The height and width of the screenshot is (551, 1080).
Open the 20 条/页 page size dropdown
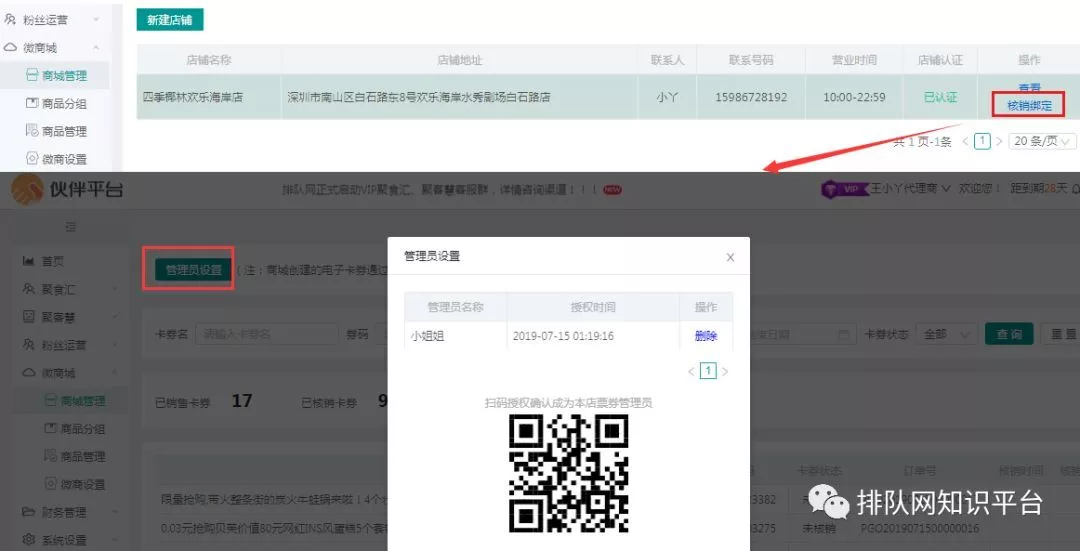pyautogui.click(x=1041, y=141)
